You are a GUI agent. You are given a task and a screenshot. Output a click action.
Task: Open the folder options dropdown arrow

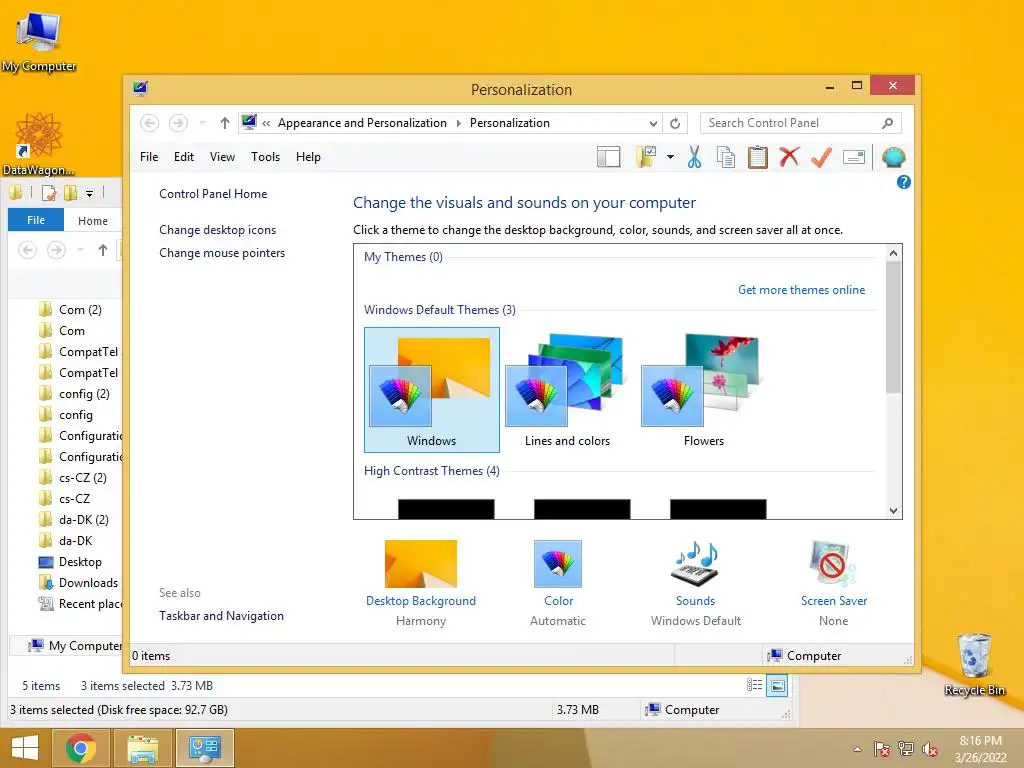coord(670,157)
